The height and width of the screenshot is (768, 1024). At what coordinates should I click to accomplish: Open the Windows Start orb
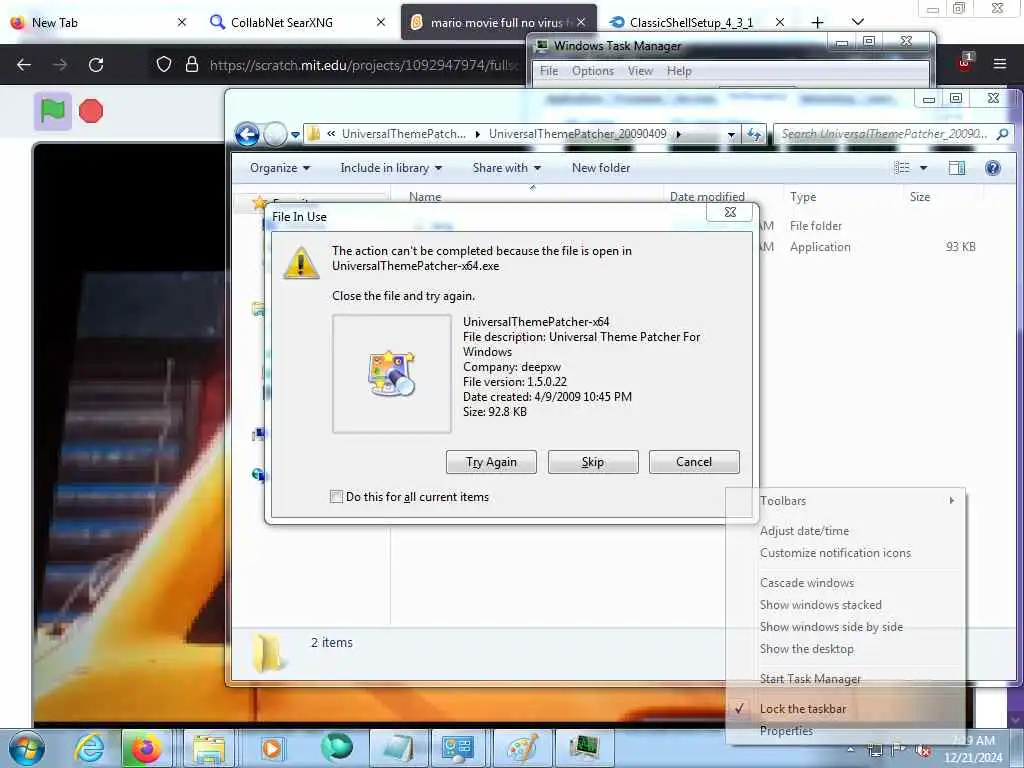(x=27, y=748)
